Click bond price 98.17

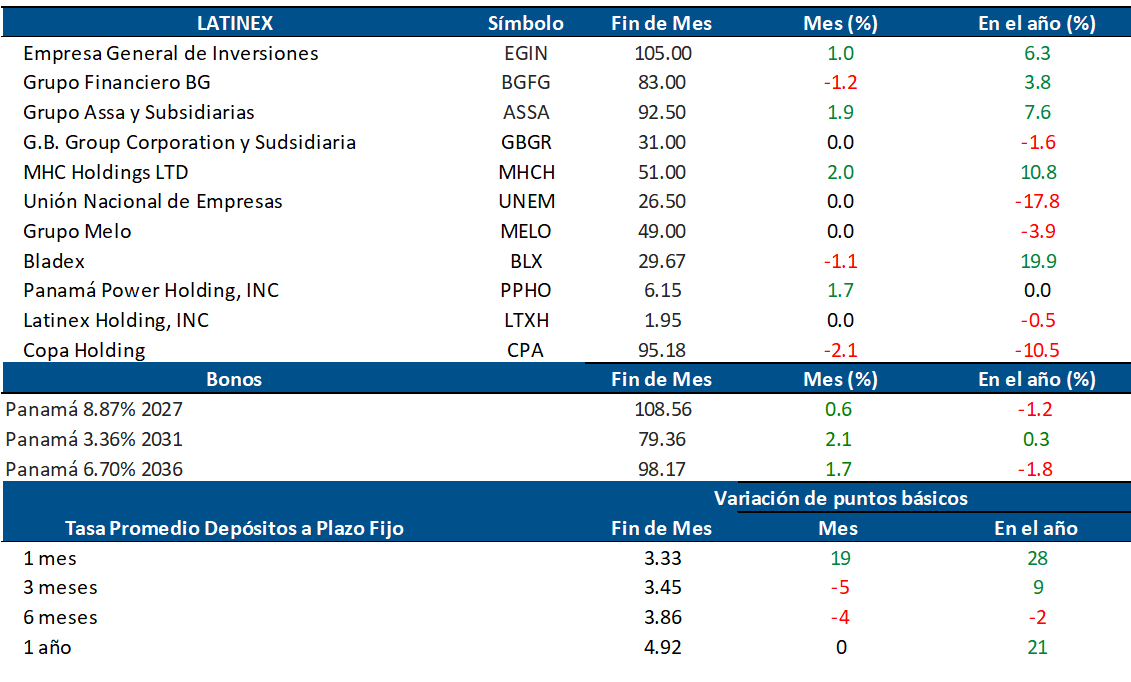[x=662, y=469]
